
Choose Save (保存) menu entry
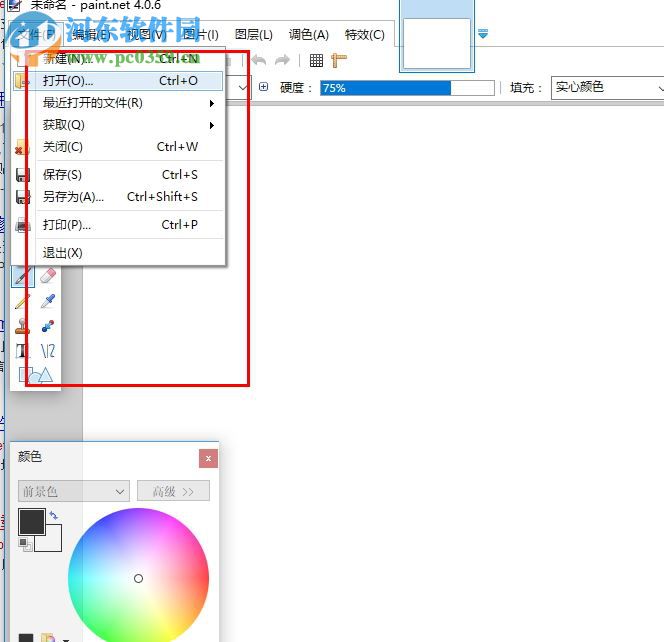coord(118,174)
